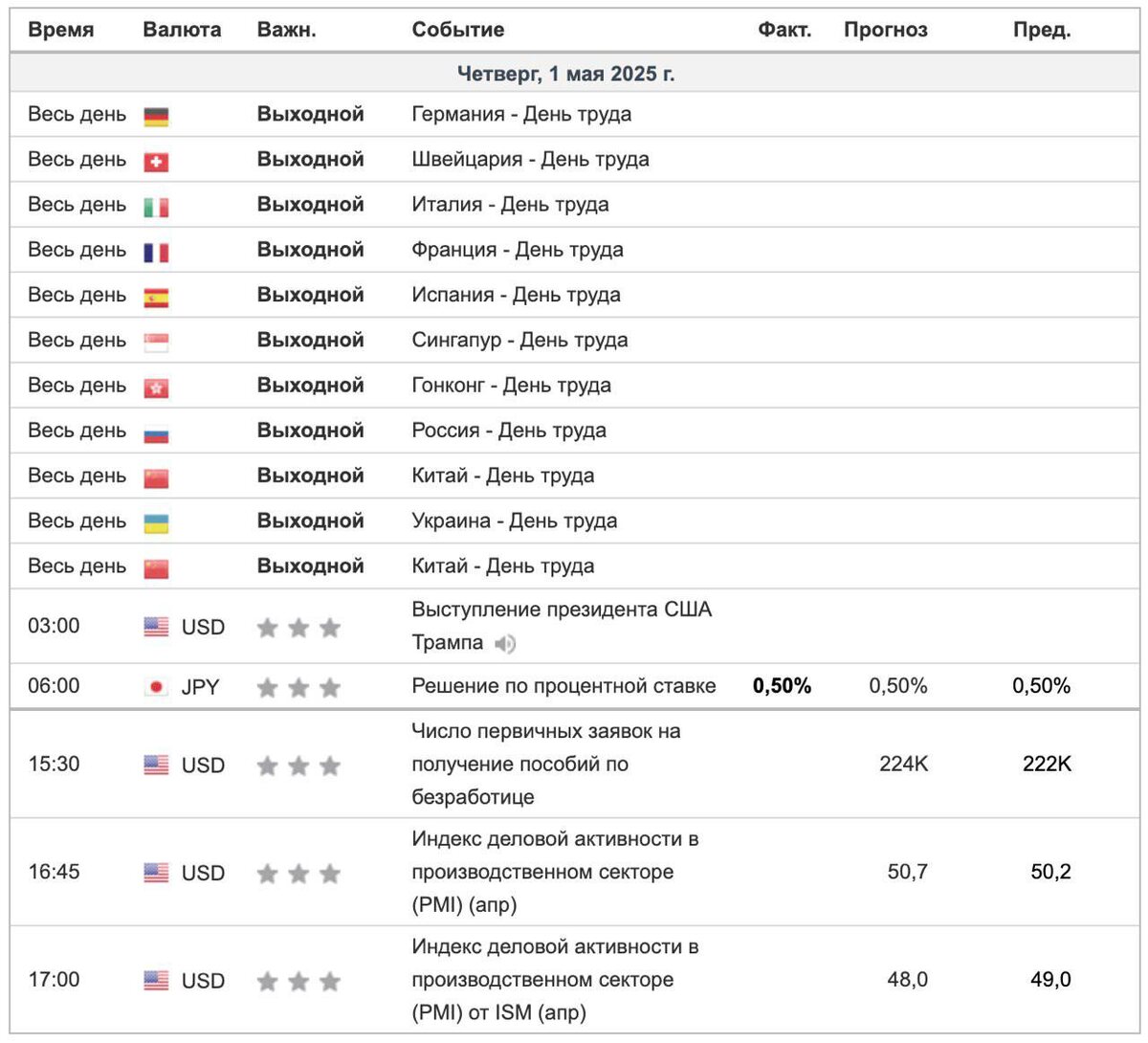Click the Прогноз column header

pos(885,30)
